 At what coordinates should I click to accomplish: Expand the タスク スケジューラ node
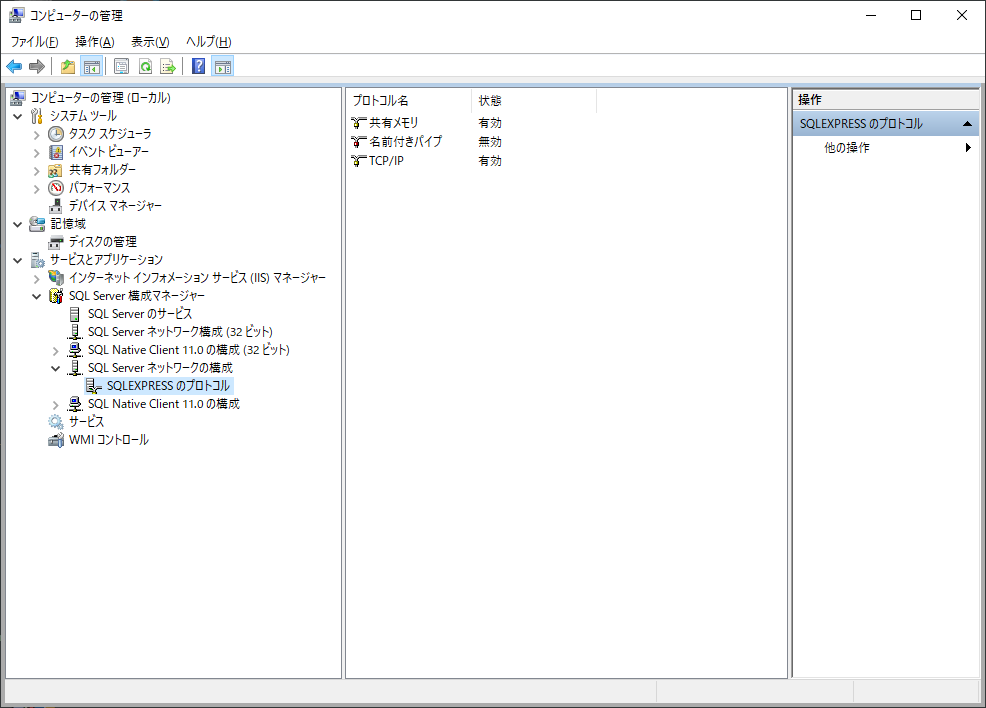[36, 135]
